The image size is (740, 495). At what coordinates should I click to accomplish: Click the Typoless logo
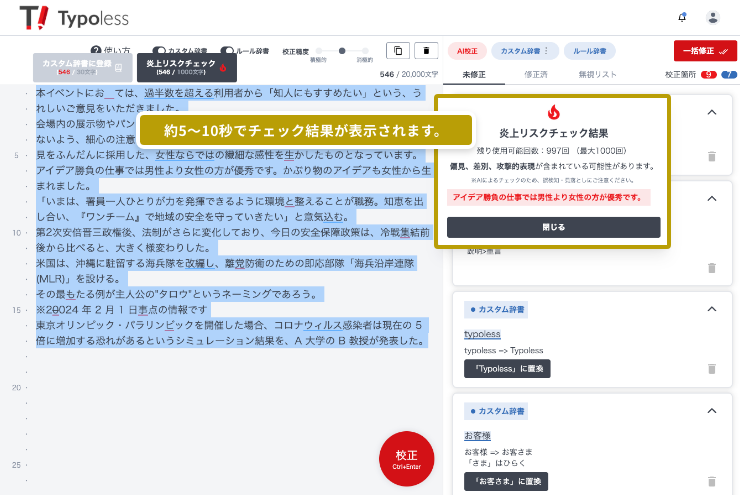pos(74,18)
